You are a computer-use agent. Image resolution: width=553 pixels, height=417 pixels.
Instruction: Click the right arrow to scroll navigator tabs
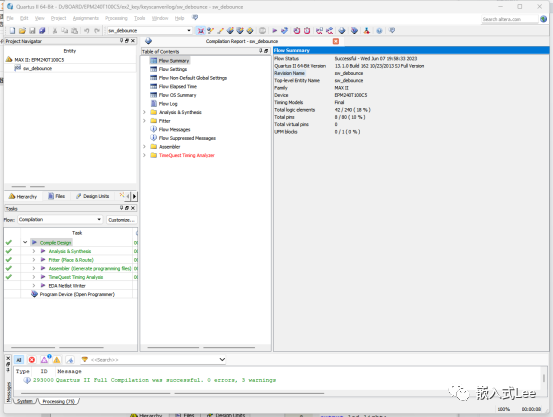(x=134, y=196)
